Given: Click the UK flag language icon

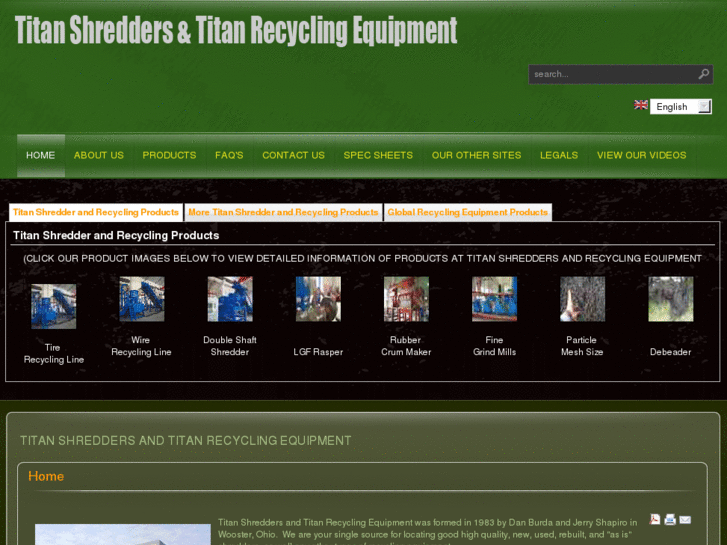Looking at the screenshot, I should pyautogui.click(x=641, y=105).
